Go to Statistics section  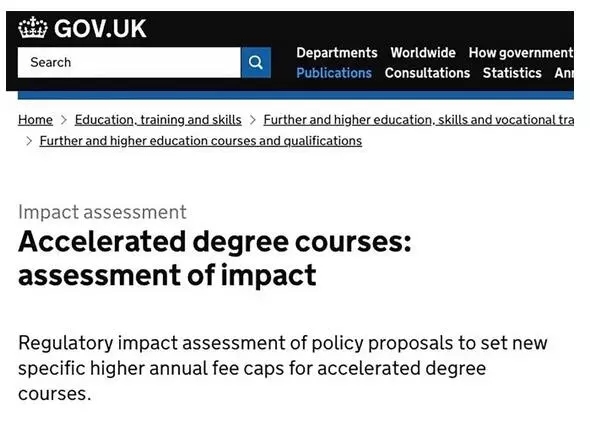[512, 73]
